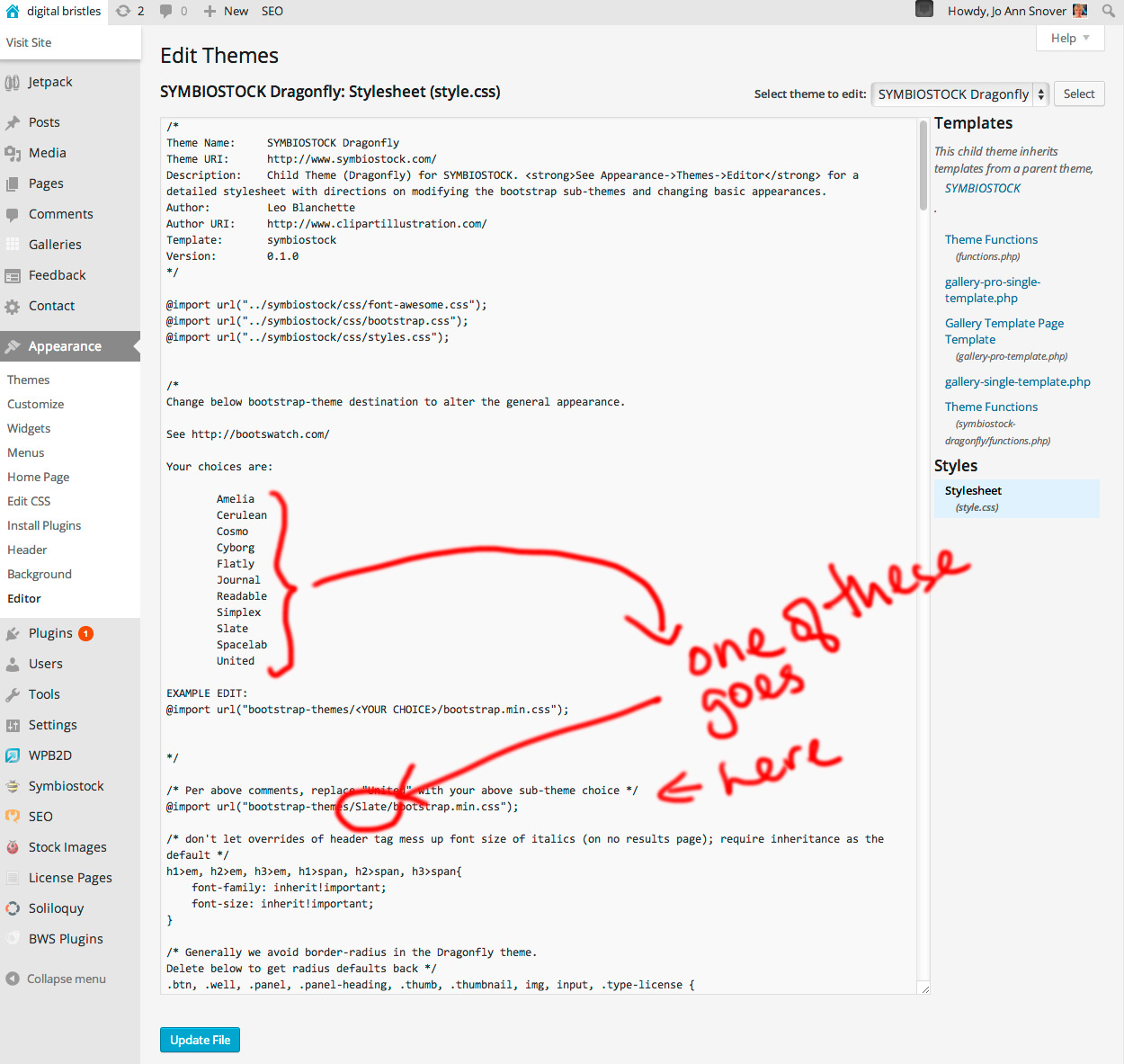Open the user avatar next to Jo Ann Snover
1124x1064 pixels.
(1081, 11)
